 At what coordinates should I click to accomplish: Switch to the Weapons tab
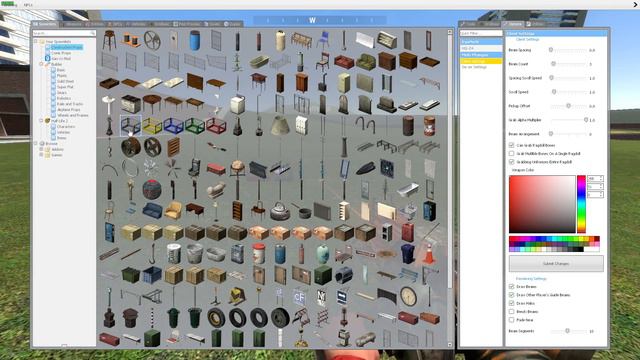(x=72, y=24)
